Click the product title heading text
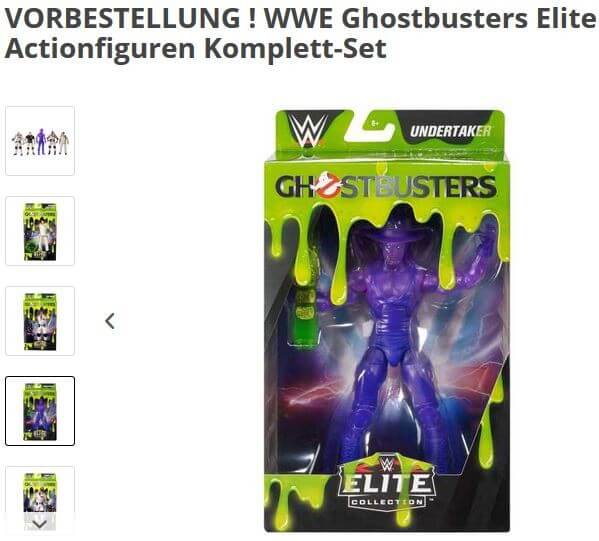 click(300, 34)
